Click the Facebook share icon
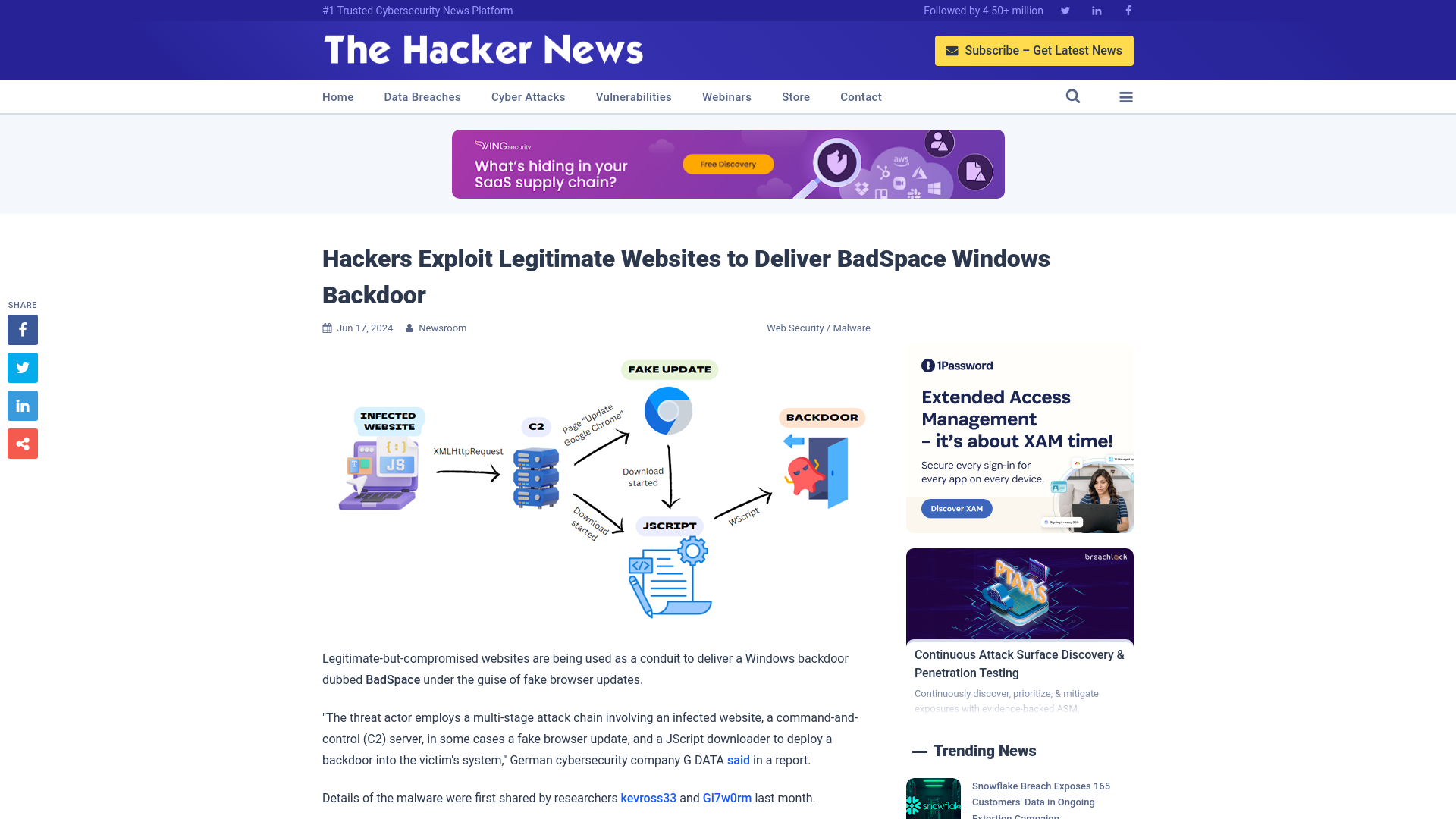 (22, 329)
